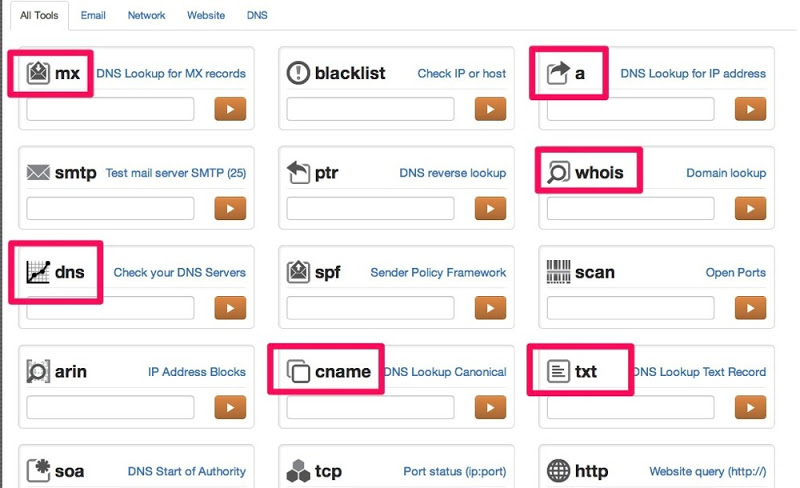Run the whois lookup orange play button
This screenshot has height=488, width=800.
(751, 208)
